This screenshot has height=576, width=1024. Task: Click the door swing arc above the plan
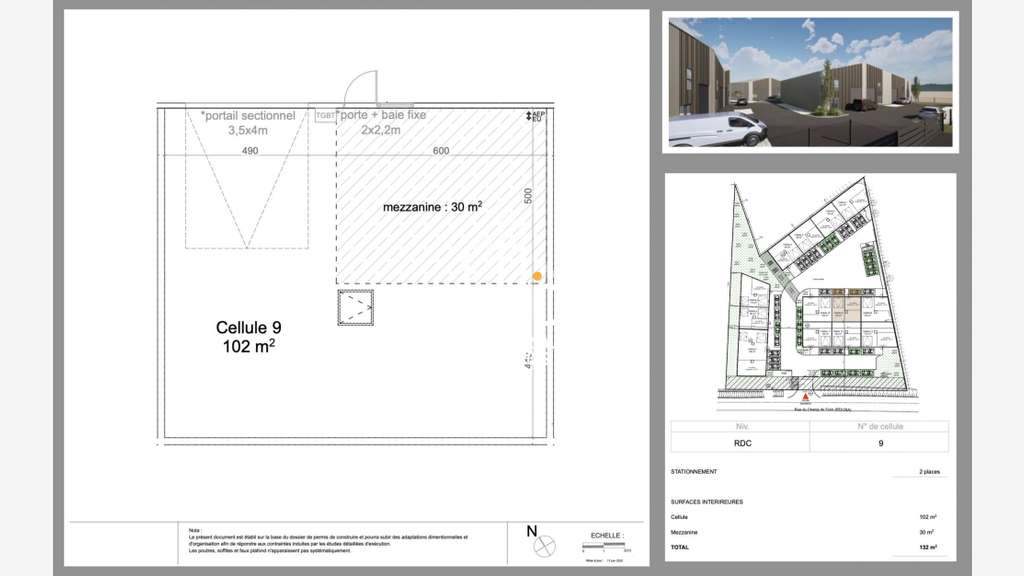pos(360,88)
